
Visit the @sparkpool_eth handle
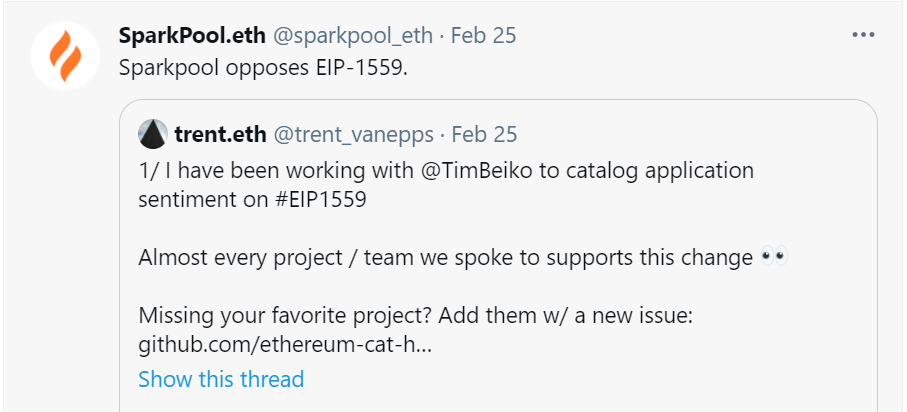(x=352, y=36)
